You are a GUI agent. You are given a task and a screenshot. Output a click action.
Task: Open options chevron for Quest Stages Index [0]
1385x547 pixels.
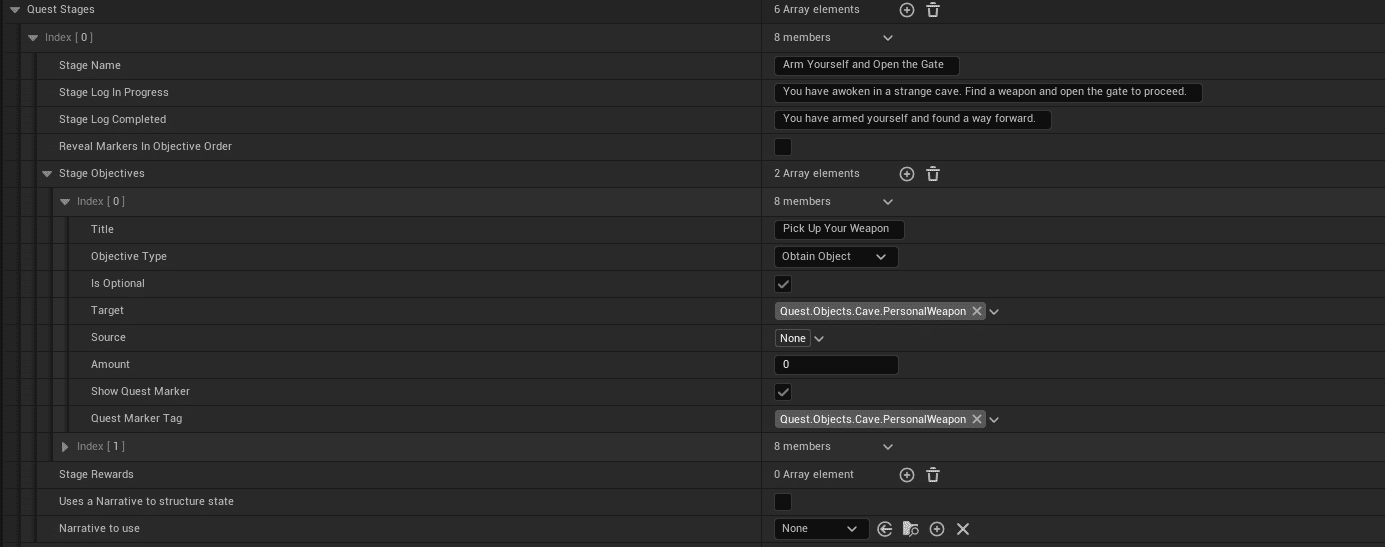click(x=887, y=38)
